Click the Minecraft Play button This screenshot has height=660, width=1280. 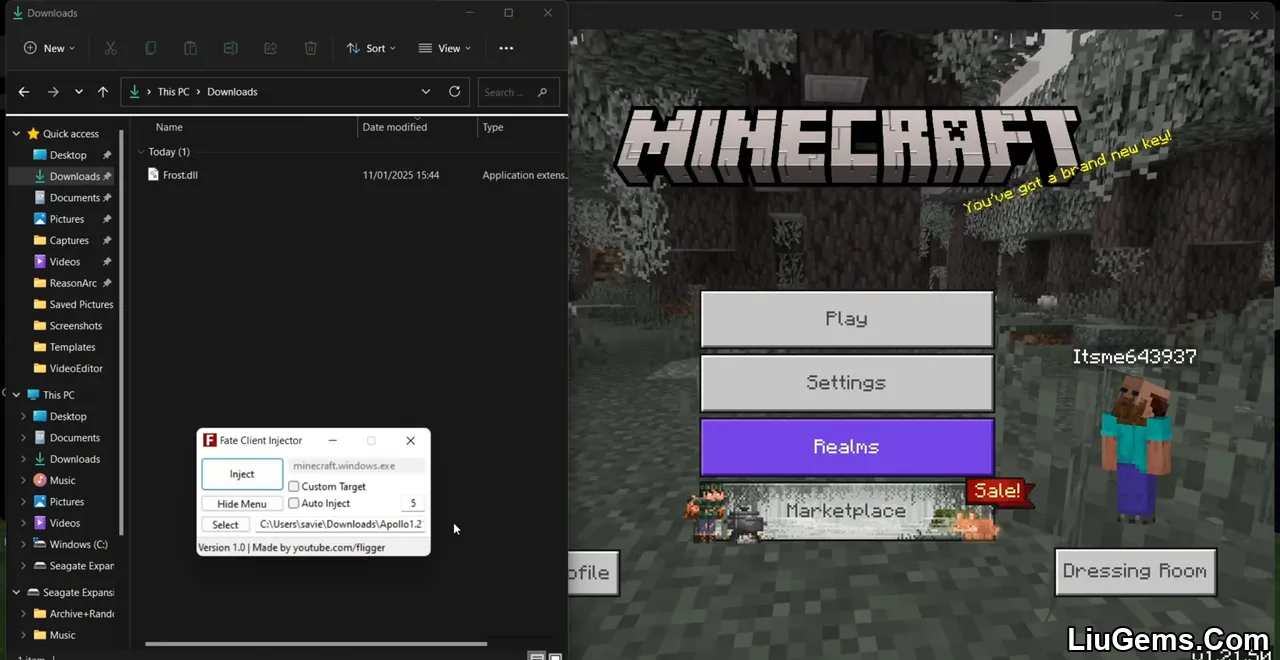847,319
